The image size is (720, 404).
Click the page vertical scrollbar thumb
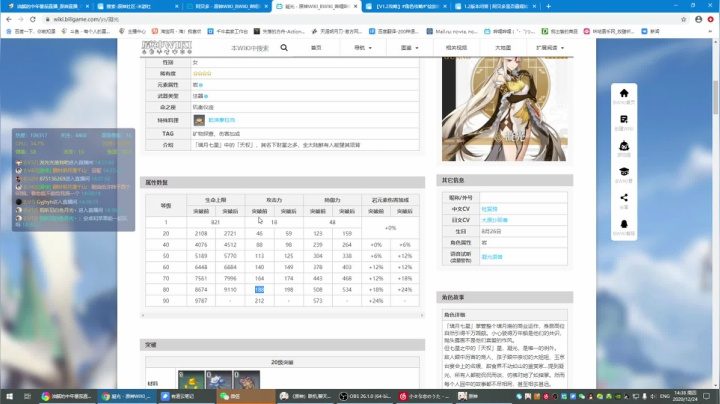pos(715,96)
